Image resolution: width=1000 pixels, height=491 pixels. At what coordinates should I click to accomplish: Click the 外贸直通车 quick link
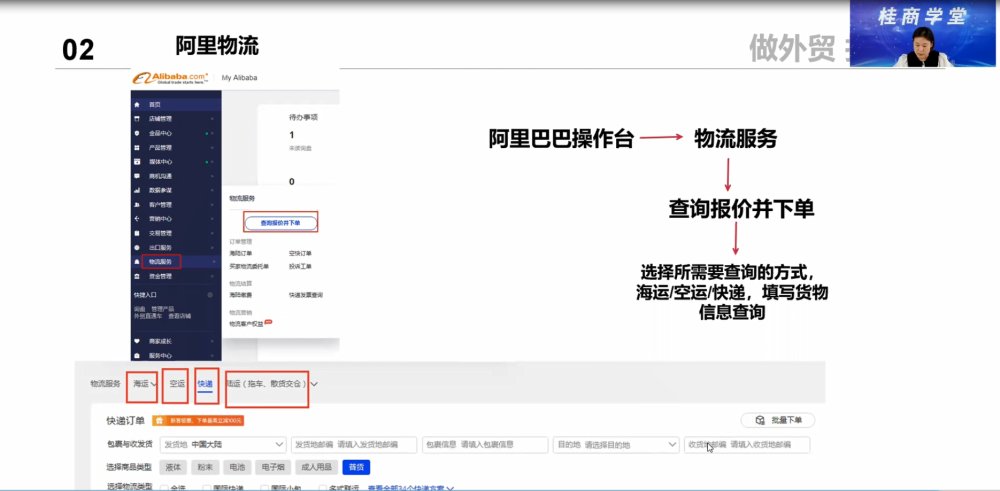[147, 316]
